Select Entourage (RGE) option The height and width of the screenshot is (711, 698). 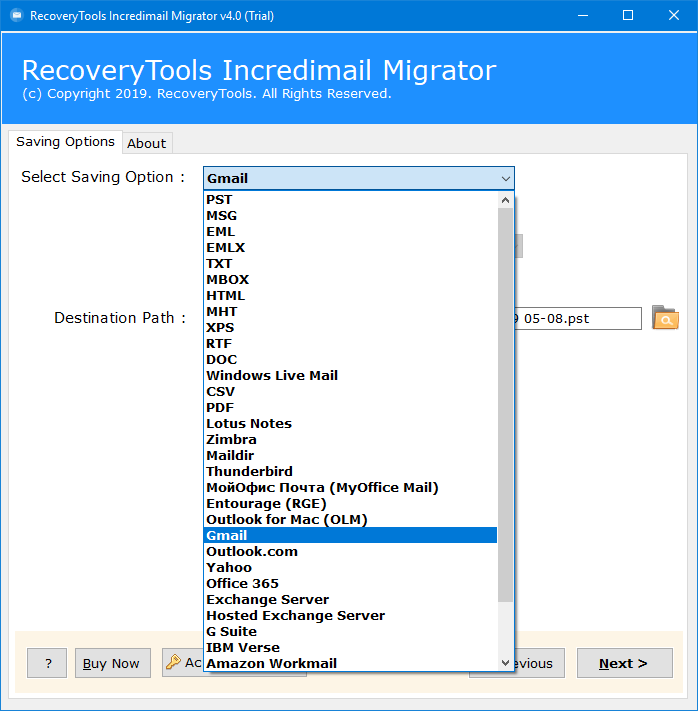(351, 503)
